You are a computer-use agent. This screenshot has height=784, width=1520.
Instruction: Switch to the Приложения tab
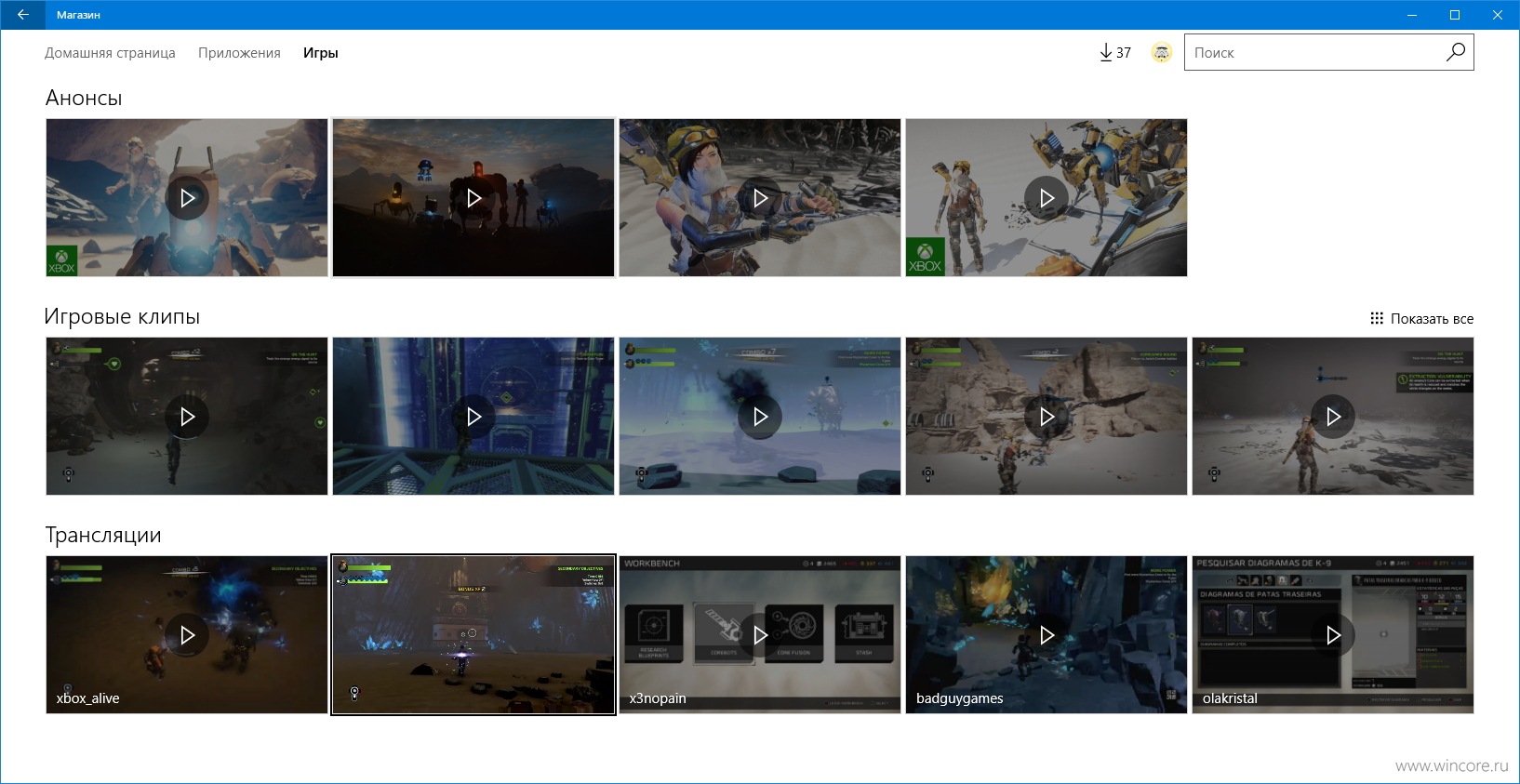pos(239,53)
